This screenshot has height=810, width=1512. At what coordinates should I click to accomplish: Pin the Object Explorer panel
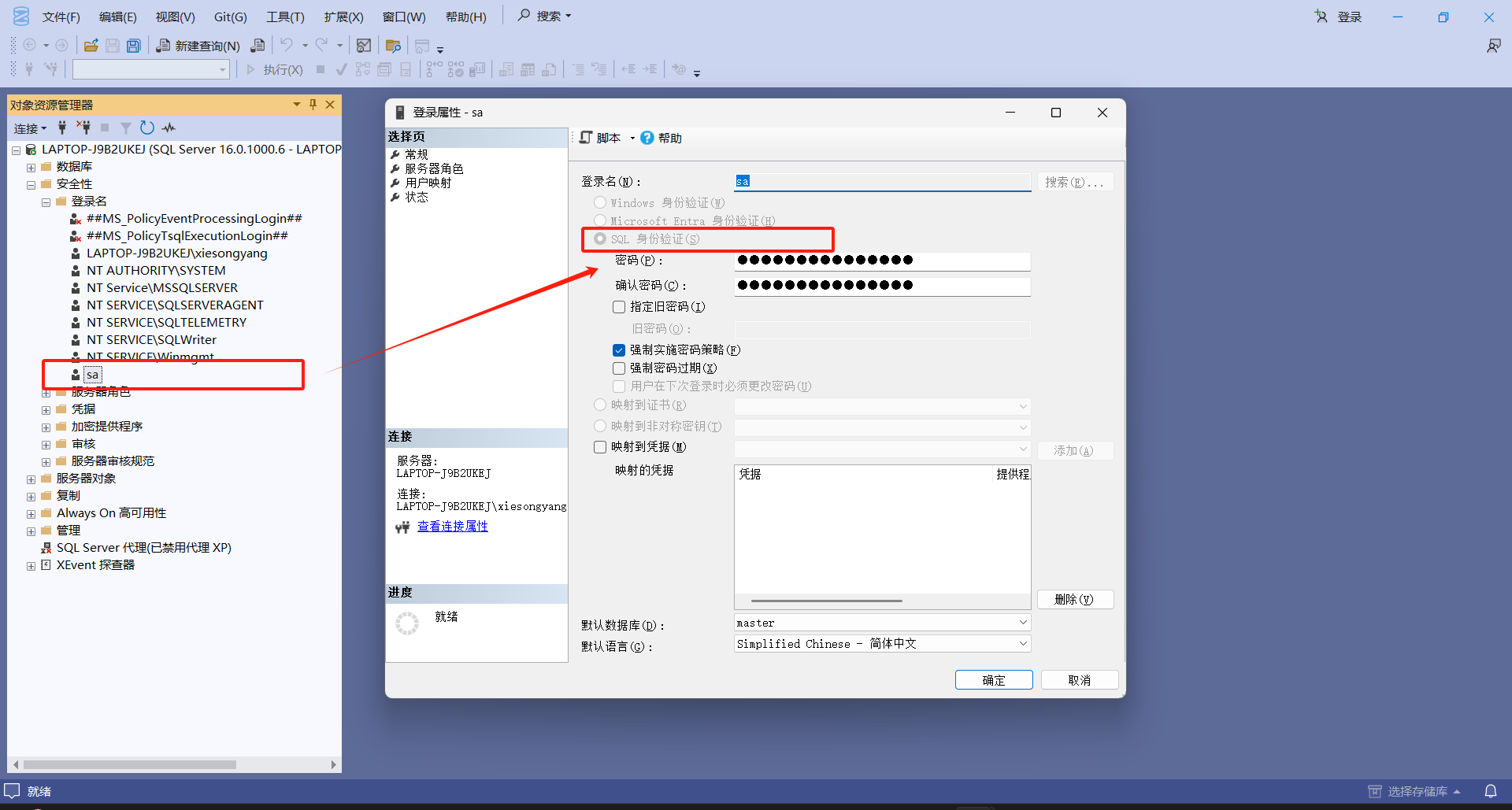click(313, 104)
